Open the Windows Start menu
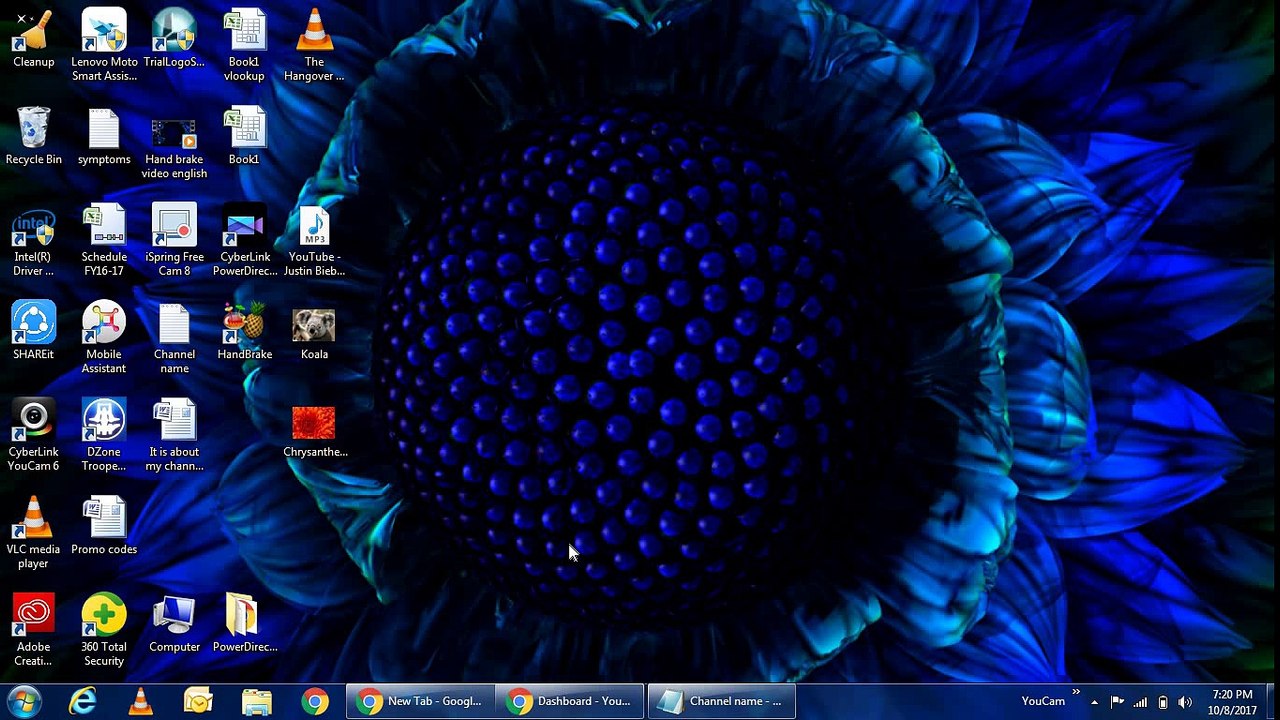This screenshot has width=1280, height=720. (23, 701)
